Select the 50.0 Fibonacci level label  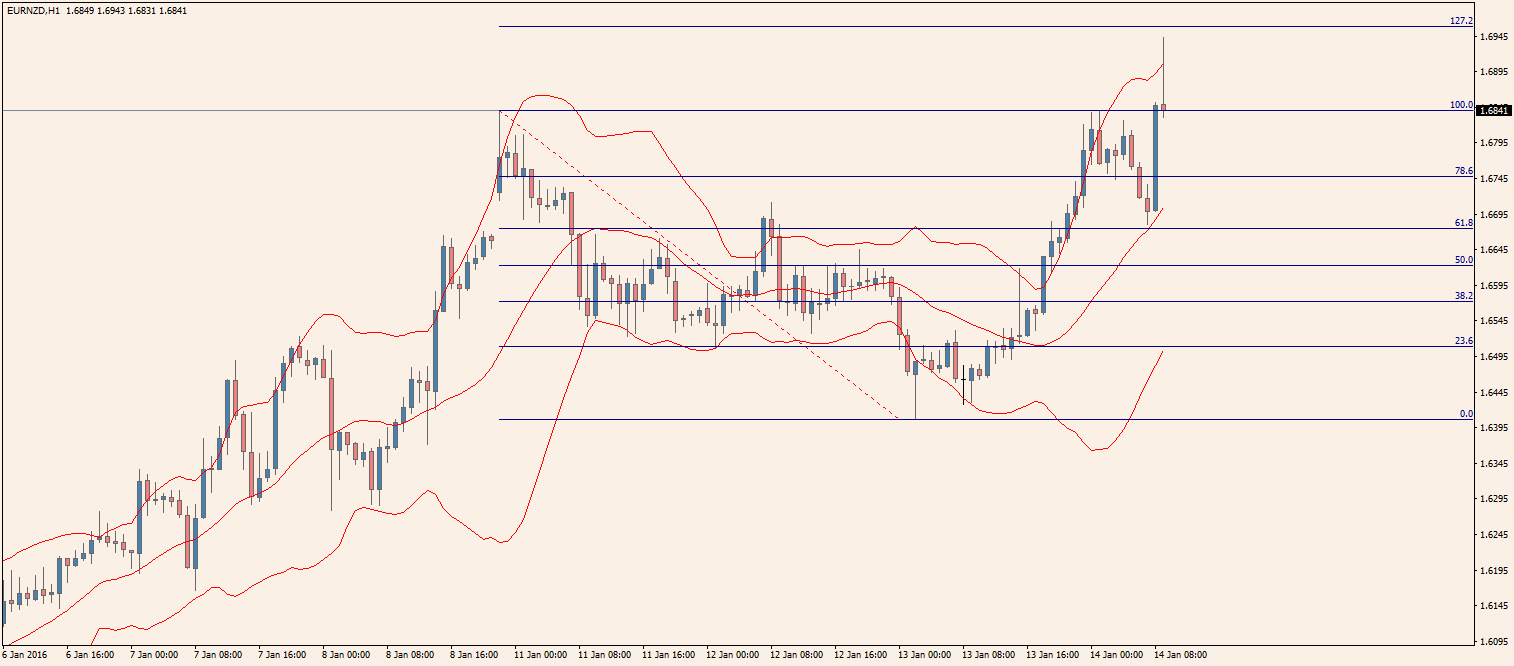tap(1464, 259)
